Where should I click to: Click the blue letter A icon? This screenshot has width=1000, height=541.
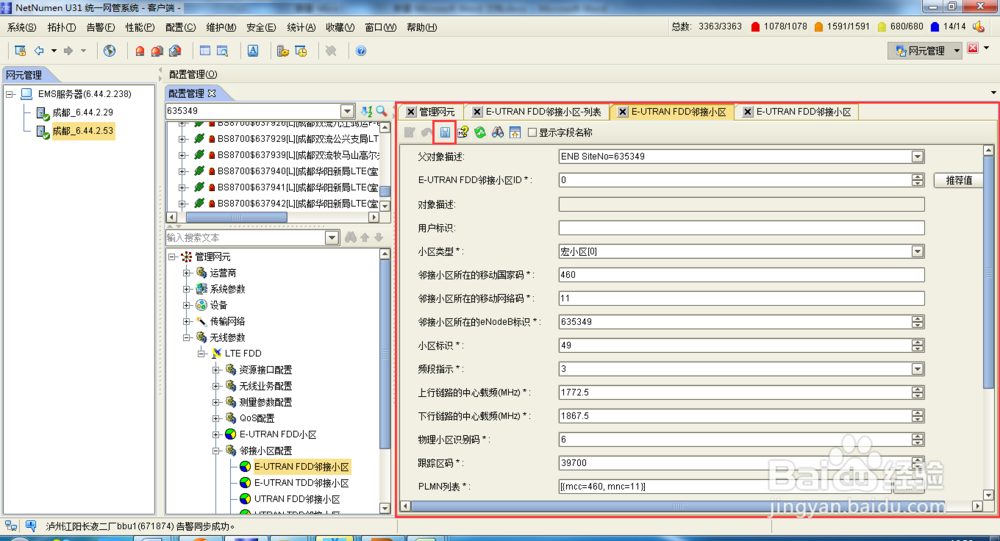point(253,51)
